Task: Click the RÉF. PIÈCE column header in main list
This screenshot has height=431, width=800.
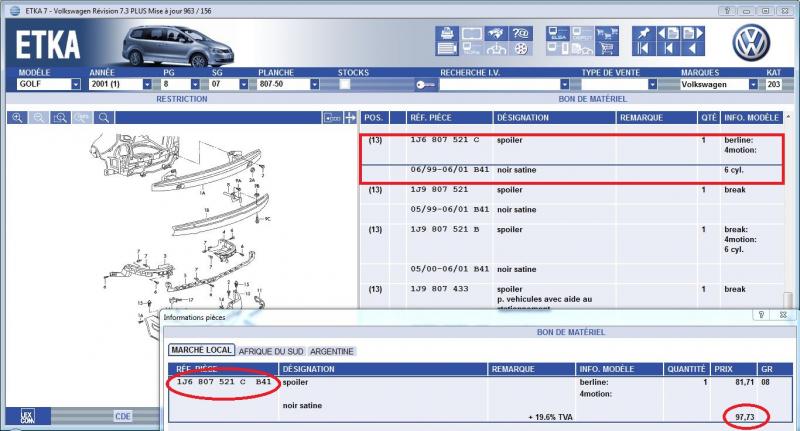Action: click(449, 118)
